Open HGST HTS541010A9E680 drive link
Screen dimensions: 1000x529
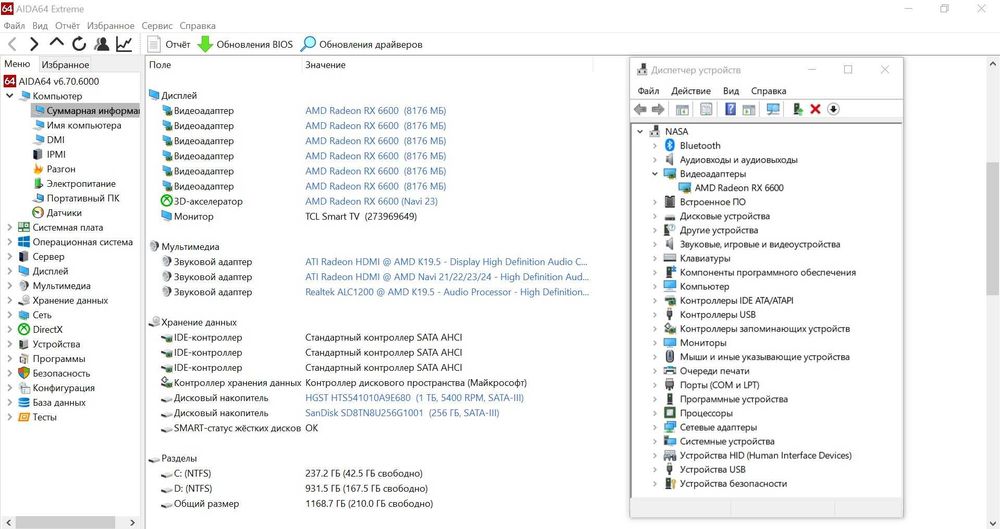click(414, 398)
